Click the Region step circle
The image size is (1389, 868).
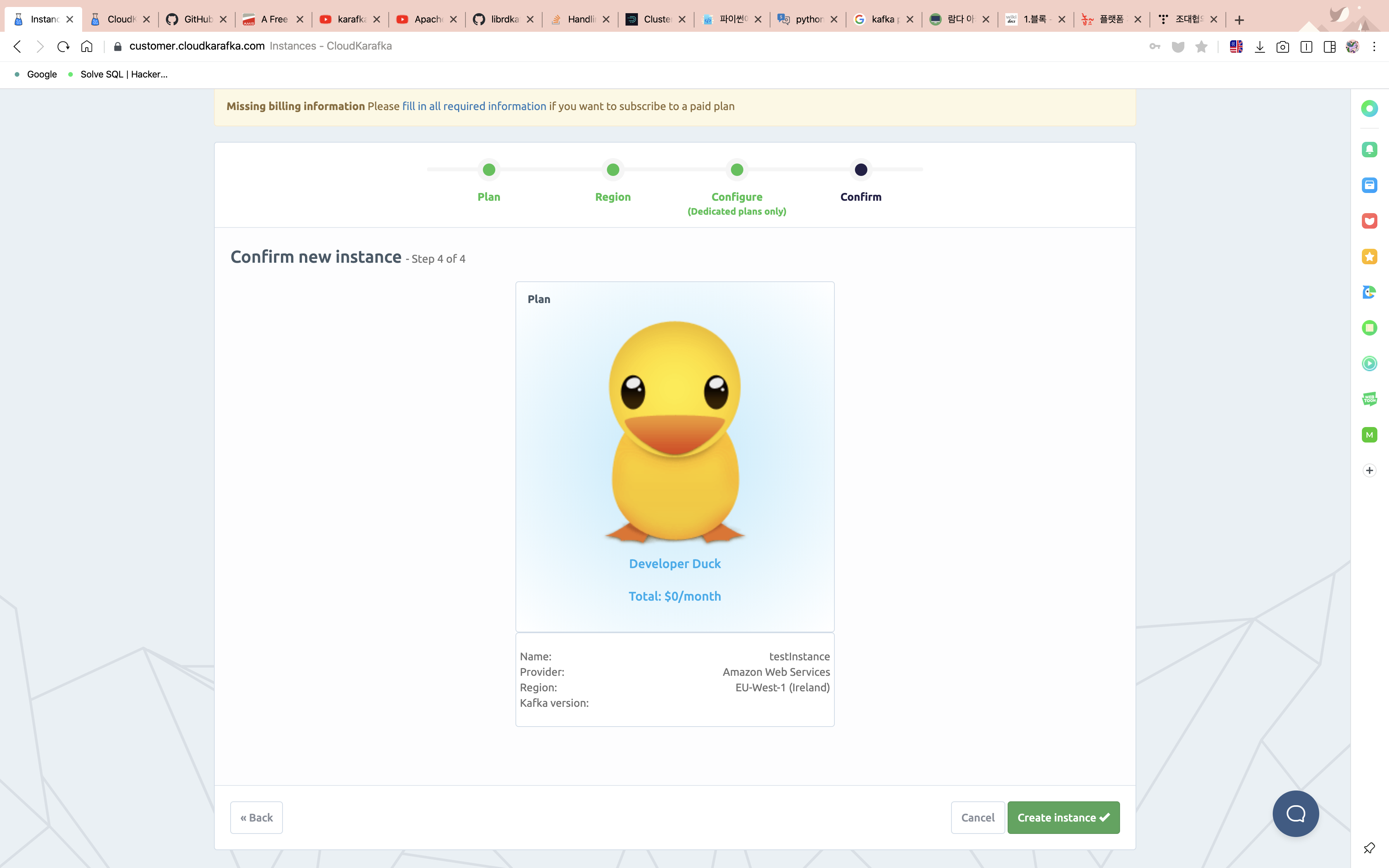click(613, 170)
